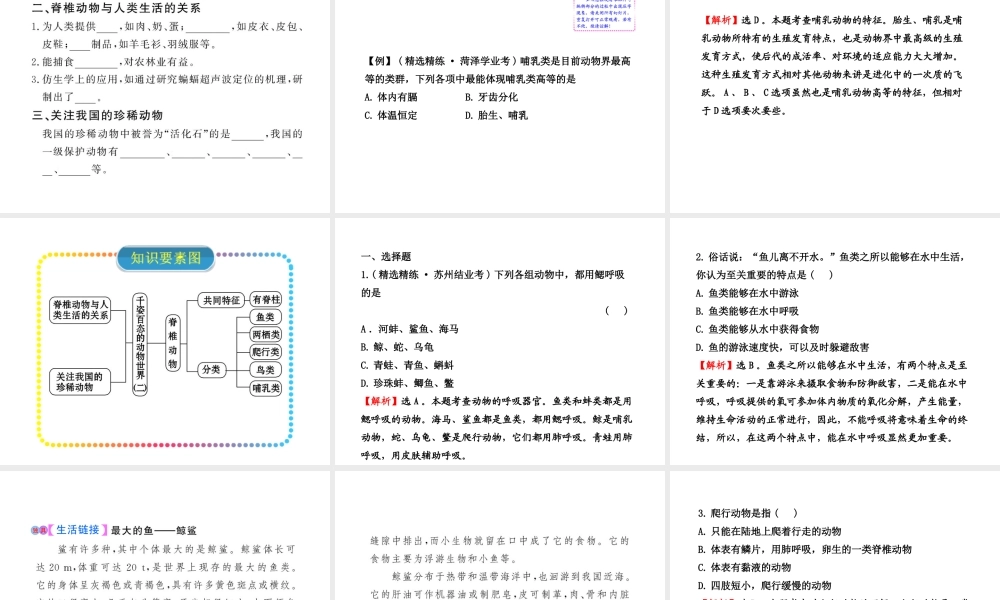Screen dimensions: 1000x600
Task: Click the vertical 千姿百态的动物世界(二) box
Action: 140,344
